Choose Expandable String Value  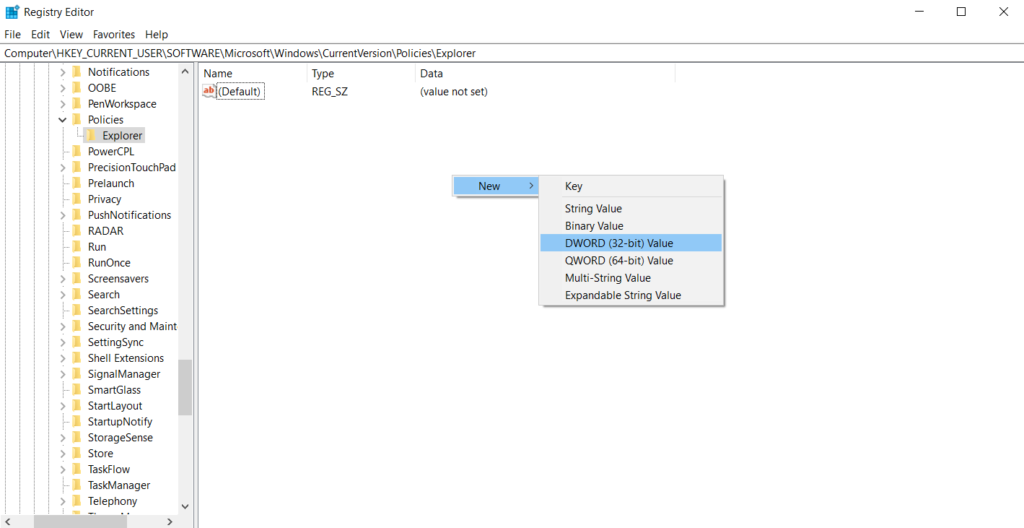[631, 295]
